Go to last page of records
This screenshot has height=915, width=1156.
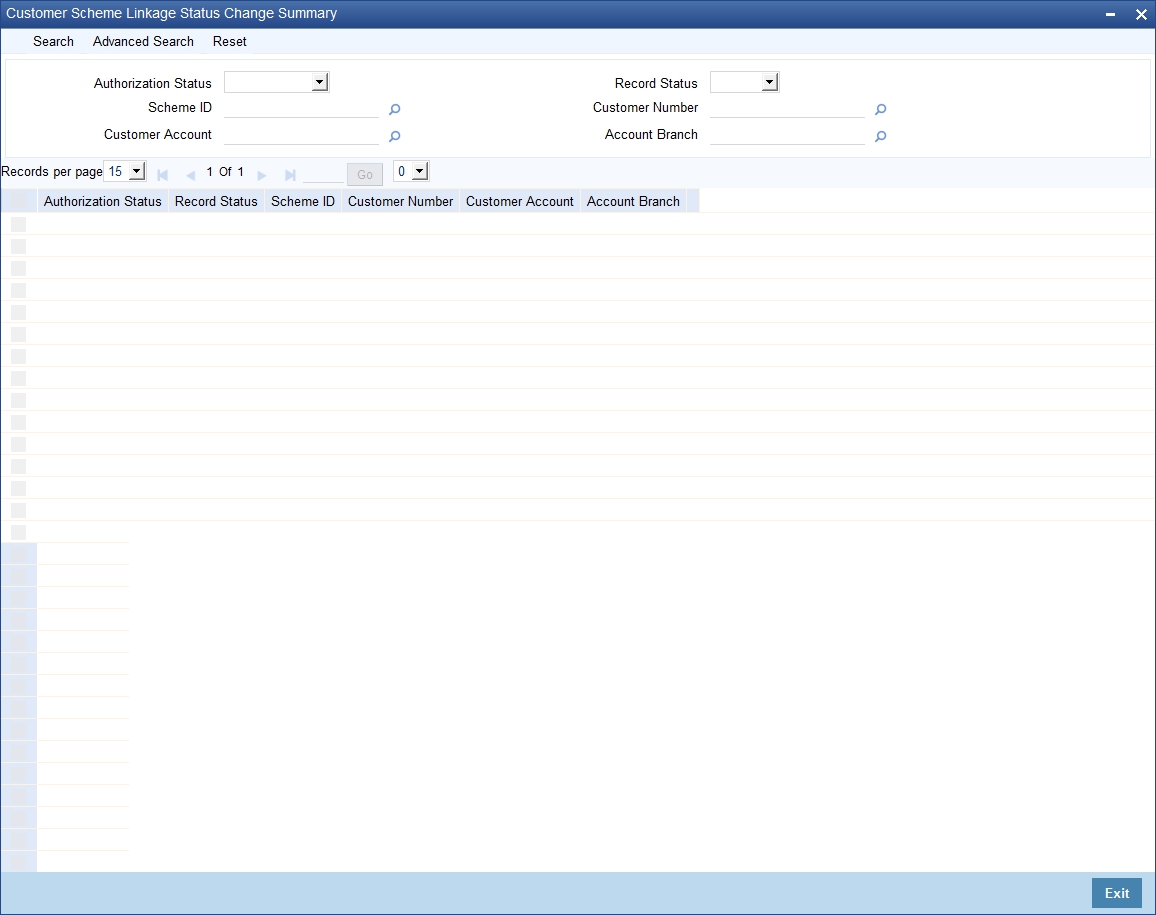[290, 175]
